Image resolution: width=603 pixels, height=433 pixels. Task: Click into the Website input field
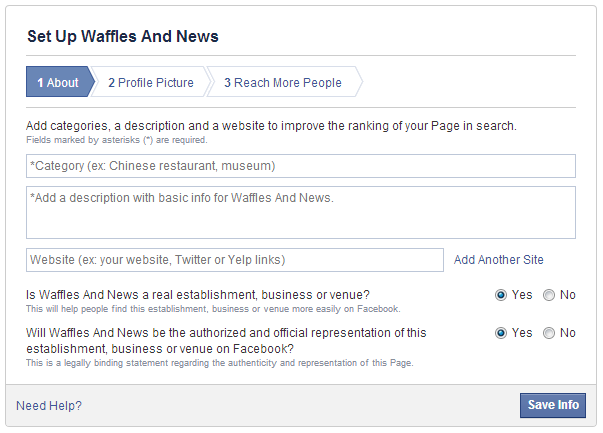(x=235, y=260)
